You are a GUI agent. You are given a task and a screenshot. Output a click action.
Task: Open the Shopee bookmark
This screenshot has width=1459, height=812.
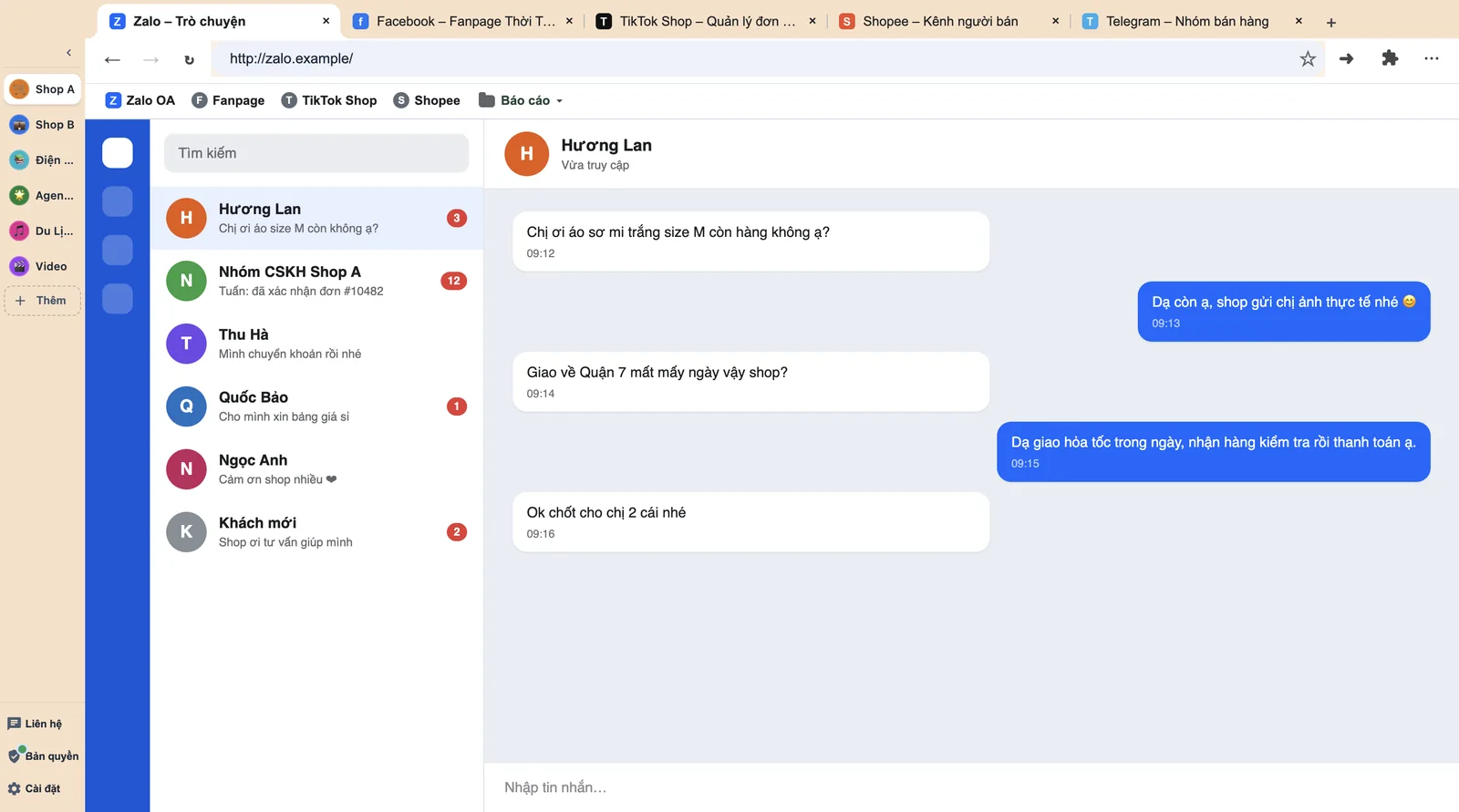427,100
